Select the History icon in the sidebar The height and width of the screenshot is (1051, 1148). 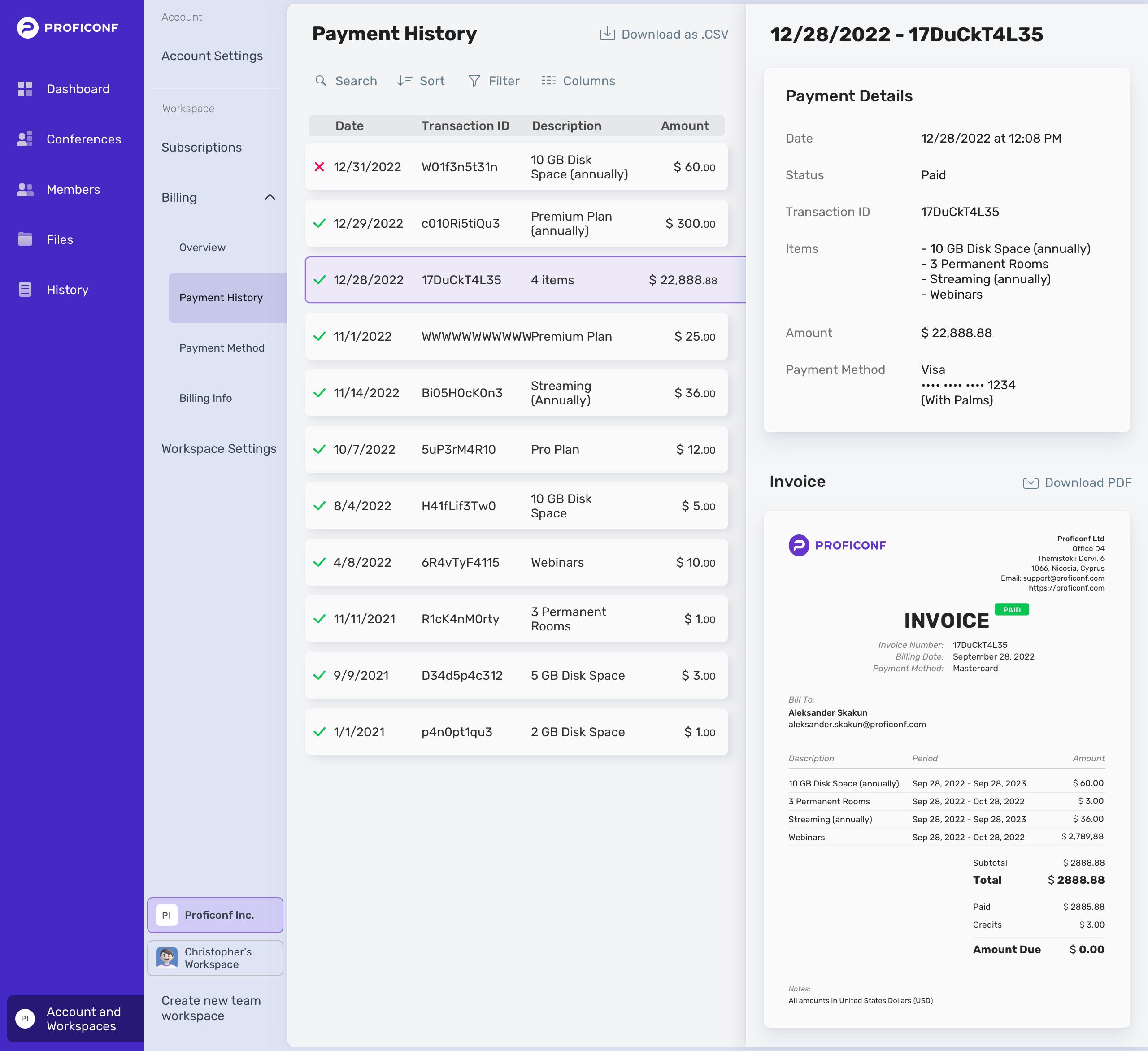(25, 290)
